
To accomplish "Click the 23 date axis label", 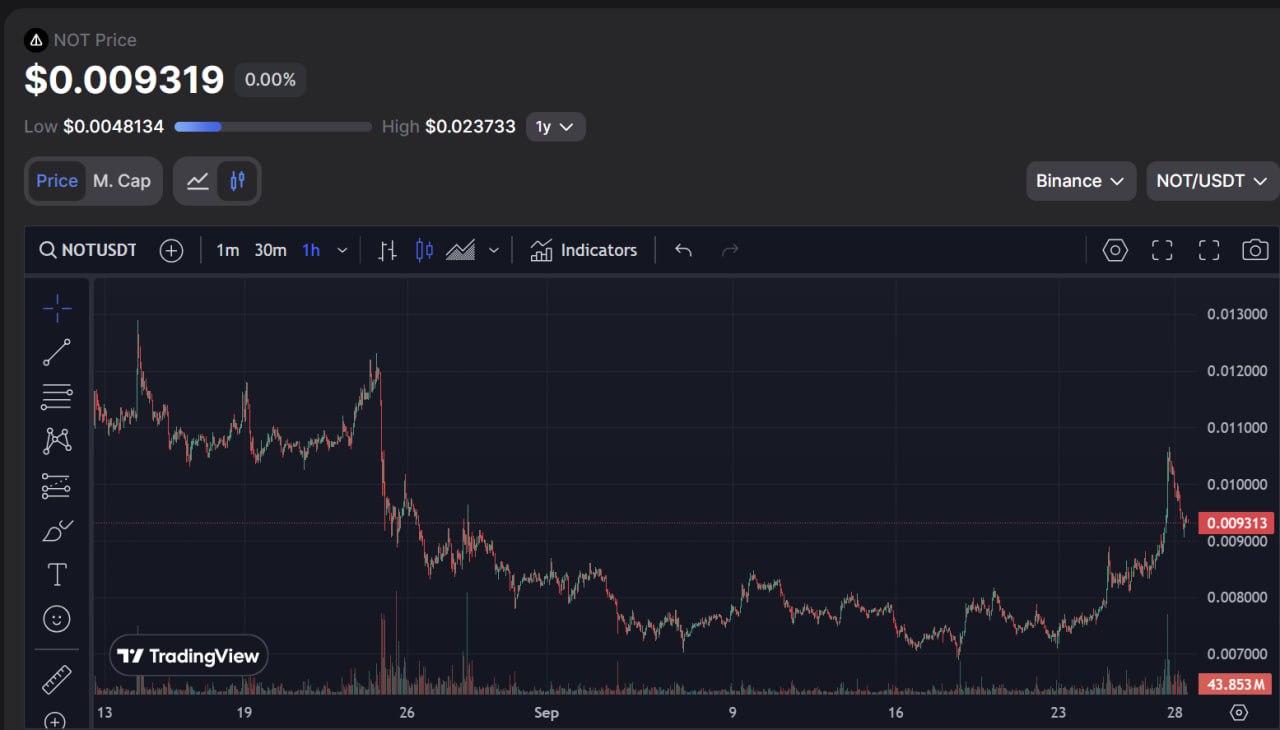I will click(x=1058, y=713).
